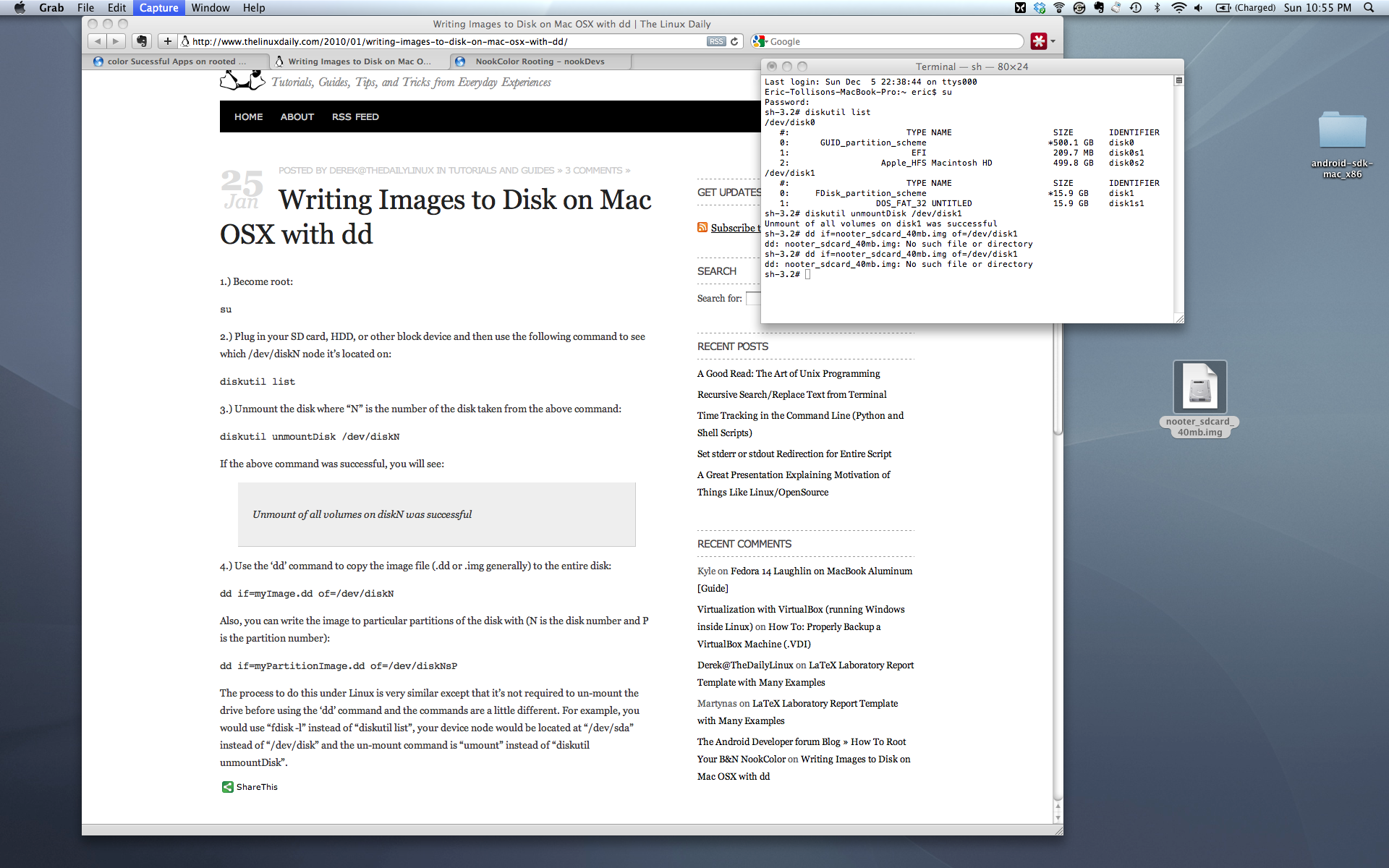The height and width of the screenshot is (868, 1389).
Task: Open the android-sdk-mac_x86 folder
Action: click(x=1342, y=132)
